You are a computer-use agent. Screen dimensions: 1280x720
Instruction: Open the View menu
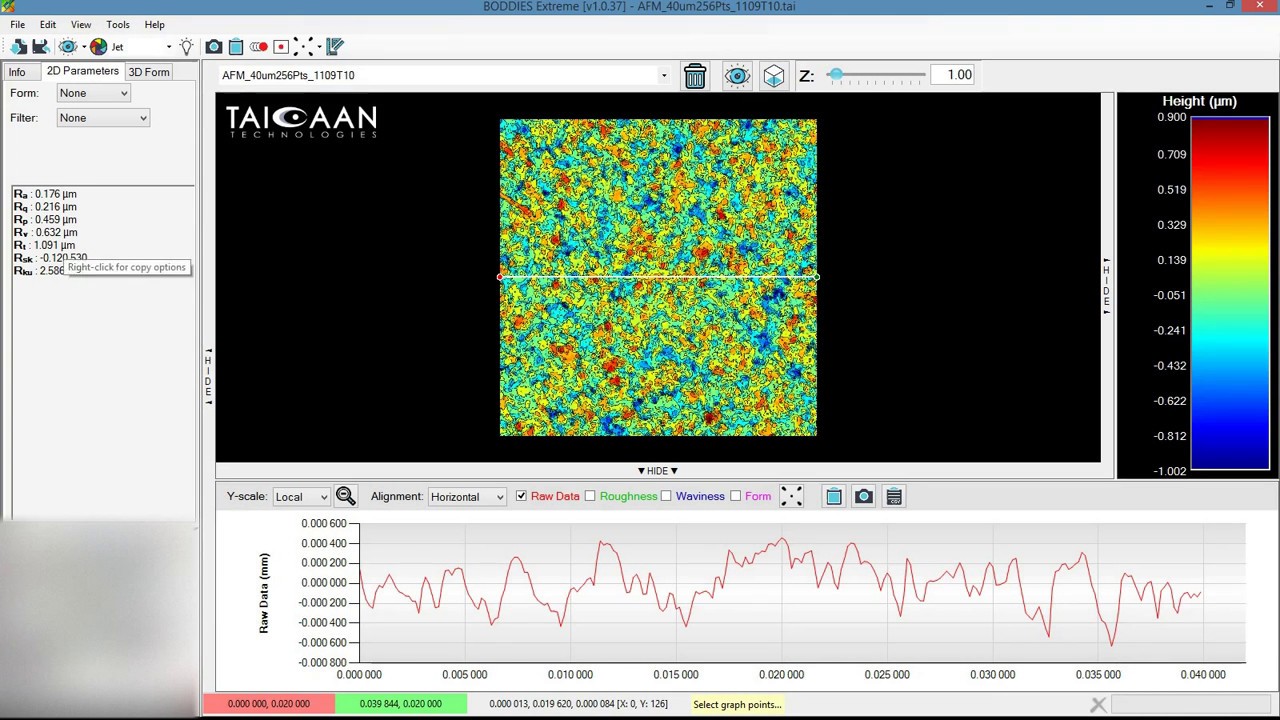click(81, 24)
